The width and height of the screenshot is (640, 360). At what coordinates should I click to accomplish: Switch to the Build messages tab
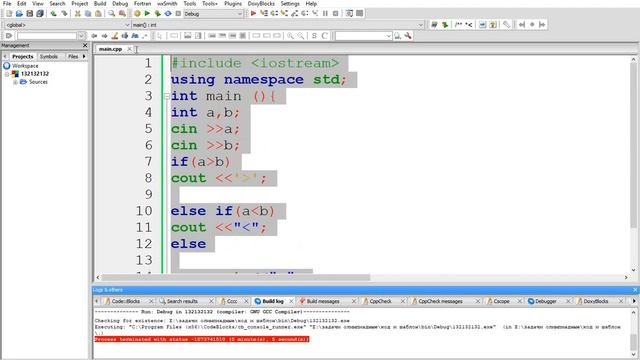tap(323, 301)
